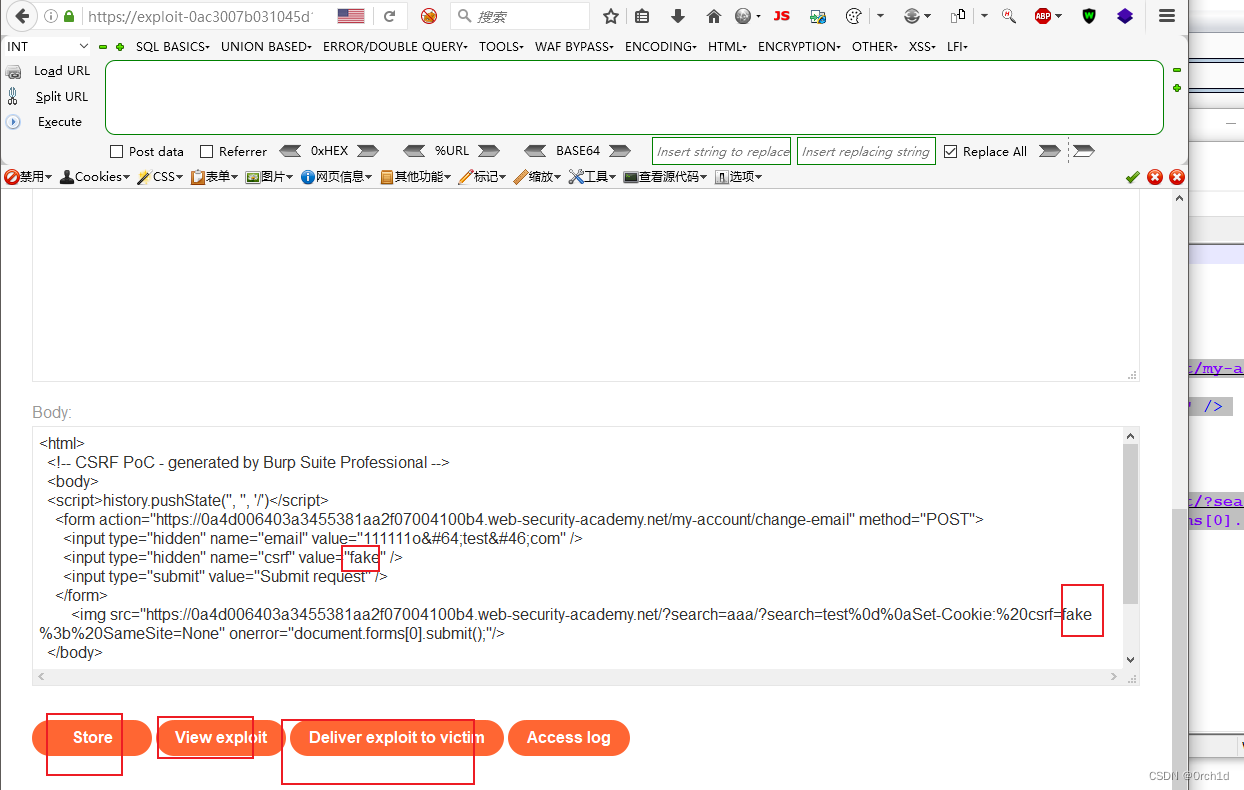Open the browser hamburger menu
1244x790 pixels.
pos(1166,16)
